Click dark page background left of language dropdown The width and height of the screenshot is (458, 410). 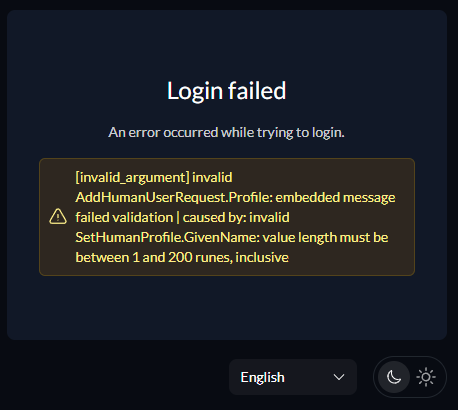tap(113, 377)
